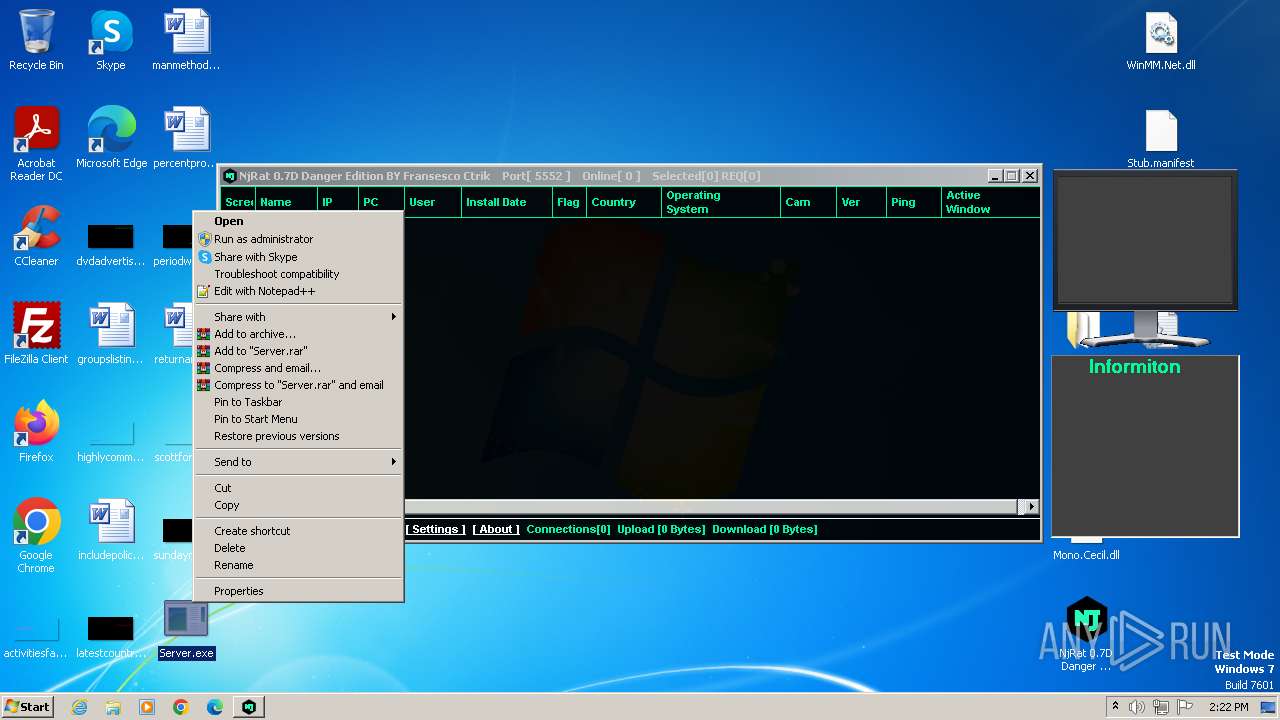Click the Active Window column header
Screen dimensions: 1280x720
point(991,202)
